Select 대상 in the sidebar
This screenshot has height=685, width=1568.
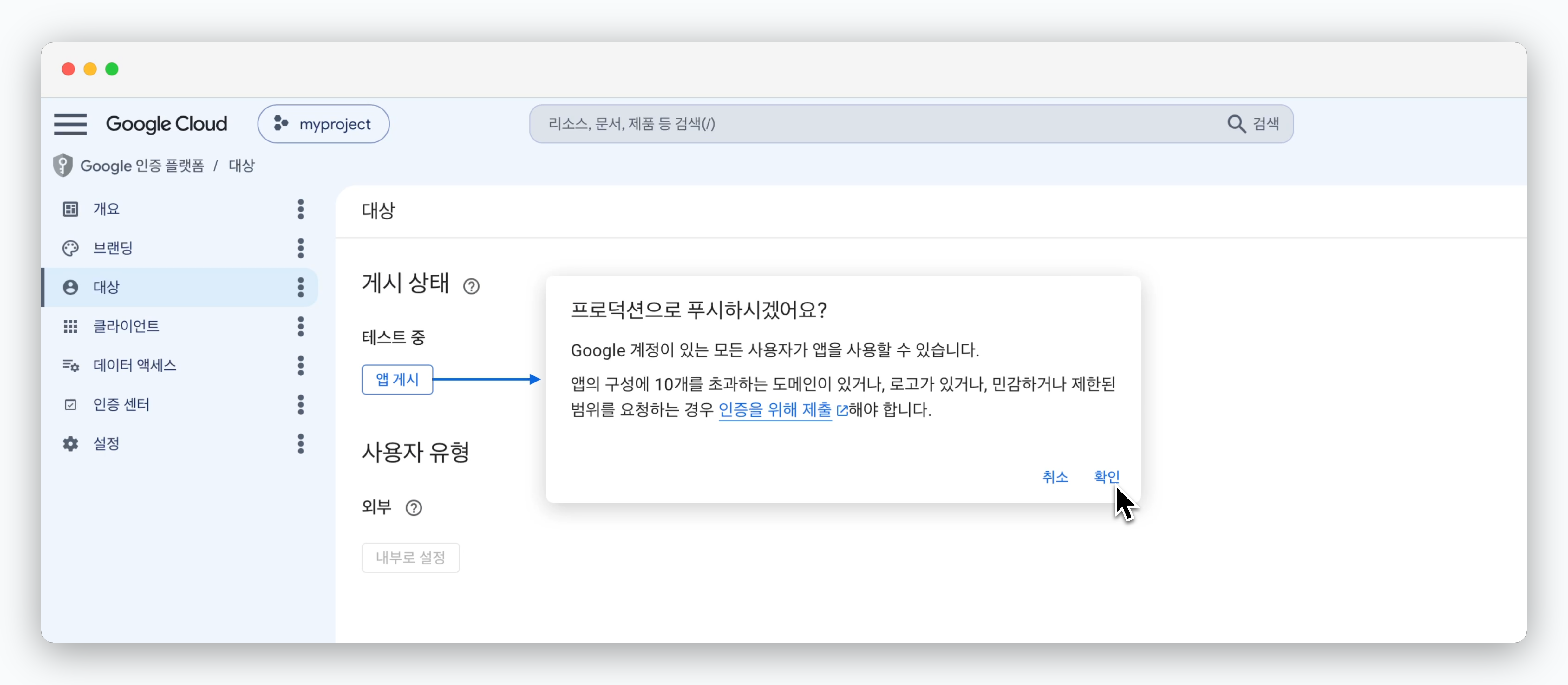click(180, 287)
